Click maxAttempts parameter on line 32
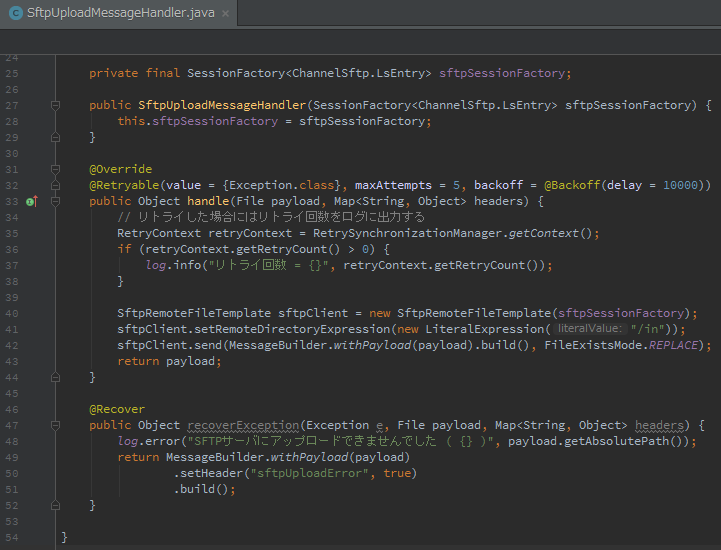721x550 pixels. (x=393, y=185)
